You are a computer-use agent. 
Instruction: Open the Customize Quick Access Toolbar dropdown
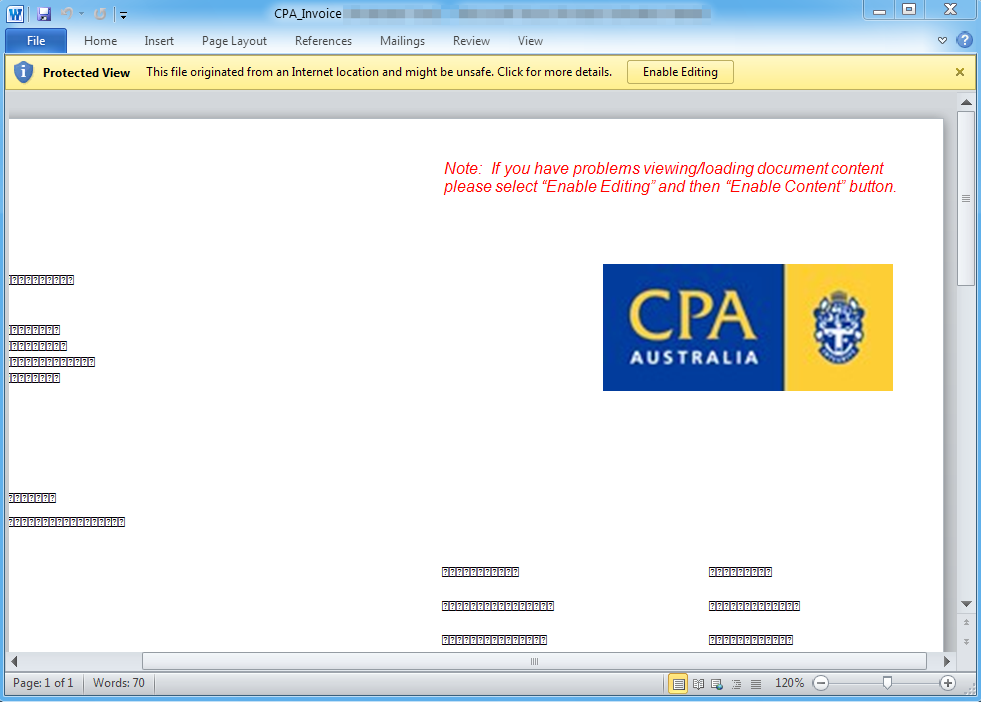pos(123,15)
